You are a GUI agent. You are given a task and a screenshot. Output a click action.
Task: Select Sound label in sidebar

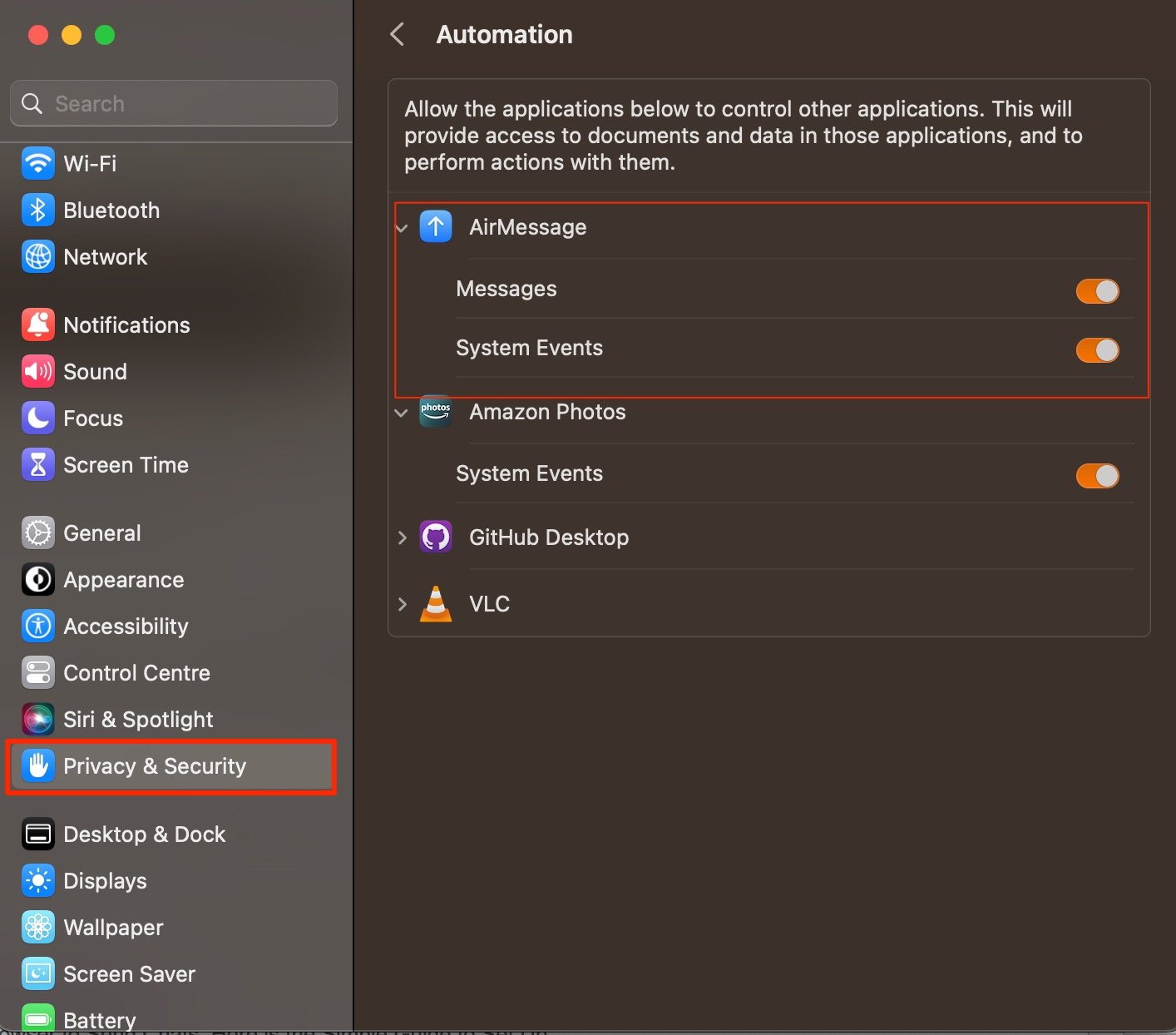[96, 371]
